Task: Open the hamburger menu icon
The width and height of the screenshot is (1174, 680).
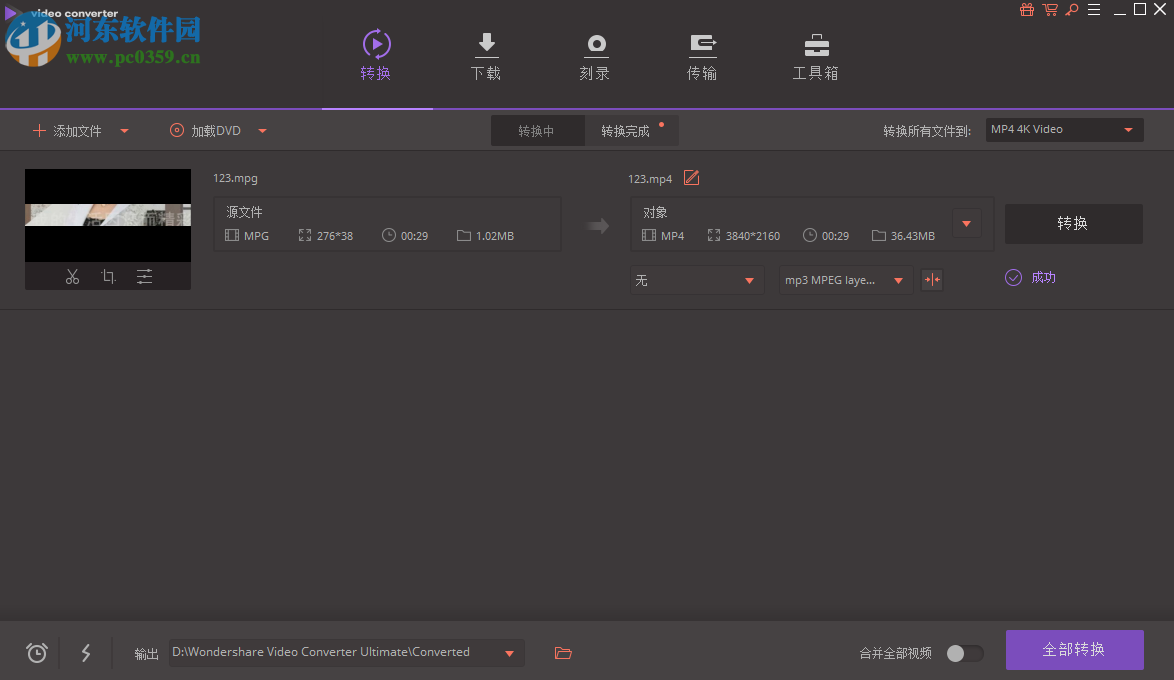Action: tap(1094, 10)
